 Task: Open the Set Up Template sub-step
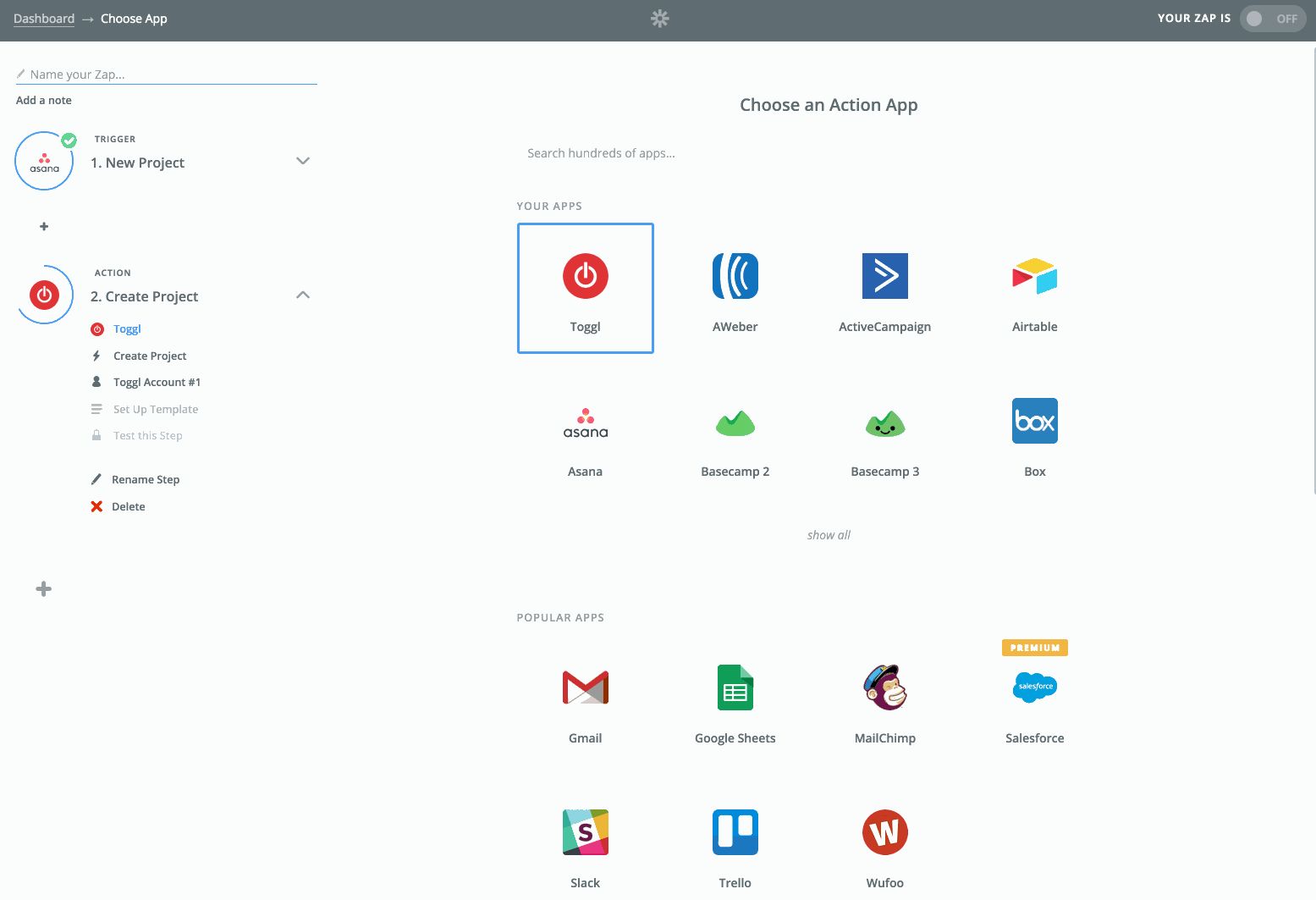(156, 409)
